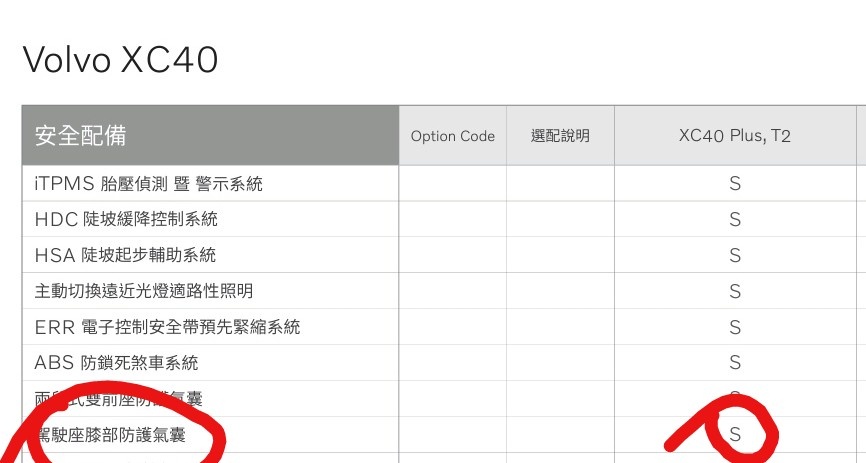866x463 pixels.
Task: Click the S value in the ABS row
Action: 735,362
